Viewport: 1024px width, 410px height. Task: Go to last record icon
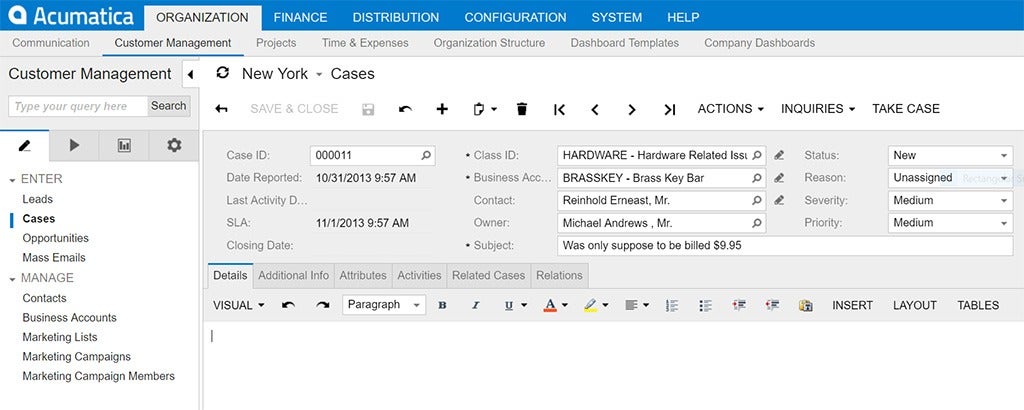[x=669, y=110]
